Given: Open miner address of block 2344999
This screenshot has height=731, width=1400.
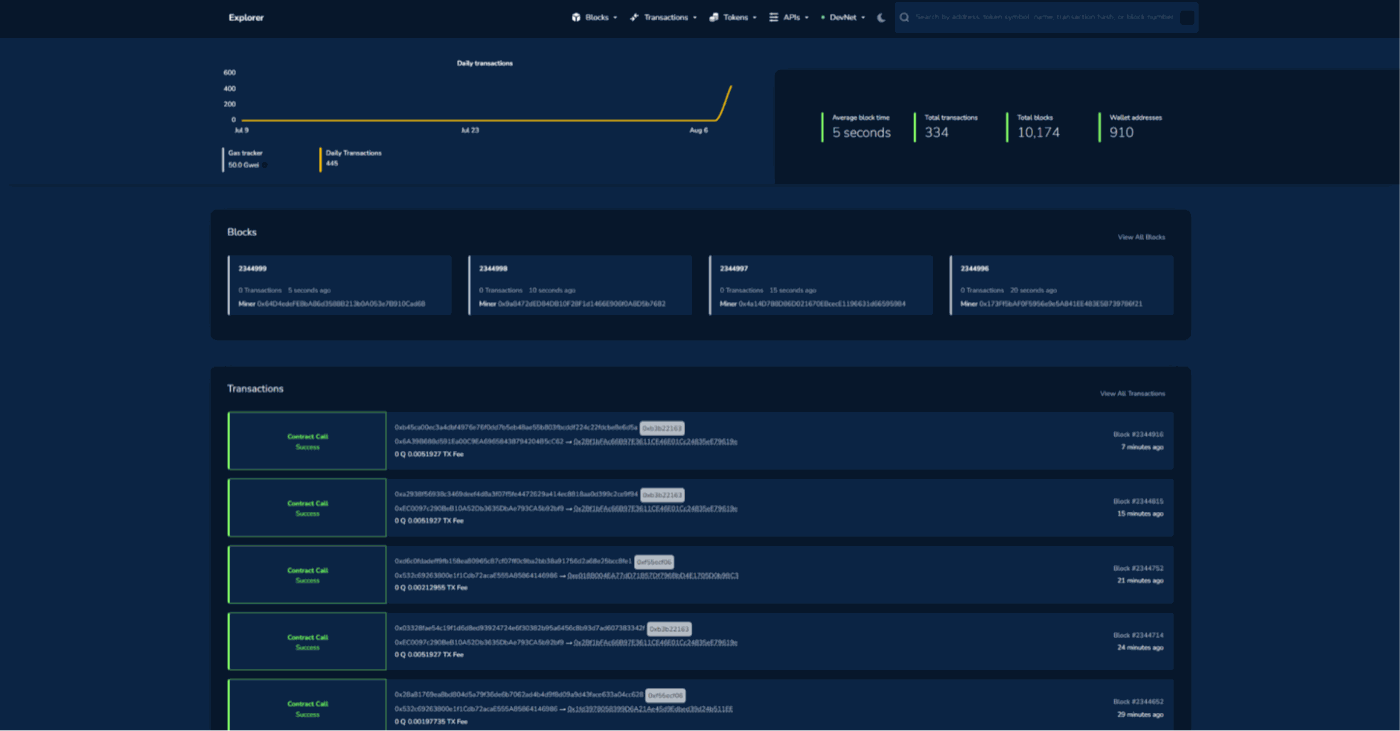Looking at the screenshot, I should click(341, 303).
